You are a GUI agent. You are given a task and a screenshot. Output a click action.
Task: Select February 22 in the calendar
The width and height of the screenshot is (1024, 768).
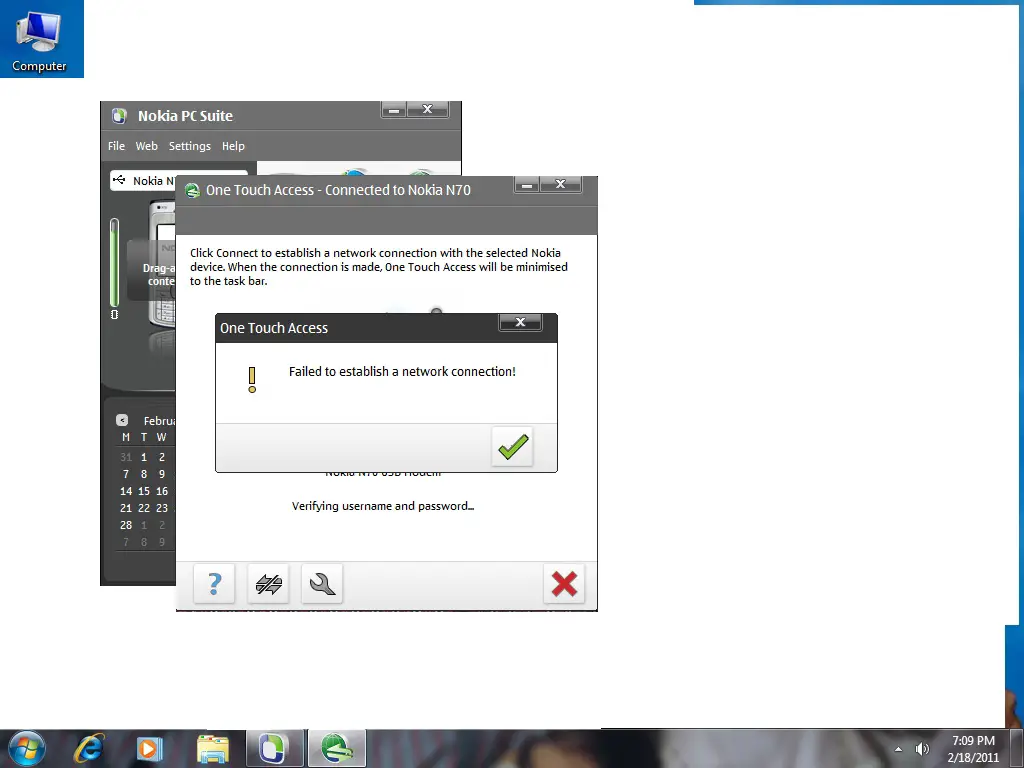pyautogui.click(x=144, y=508)
